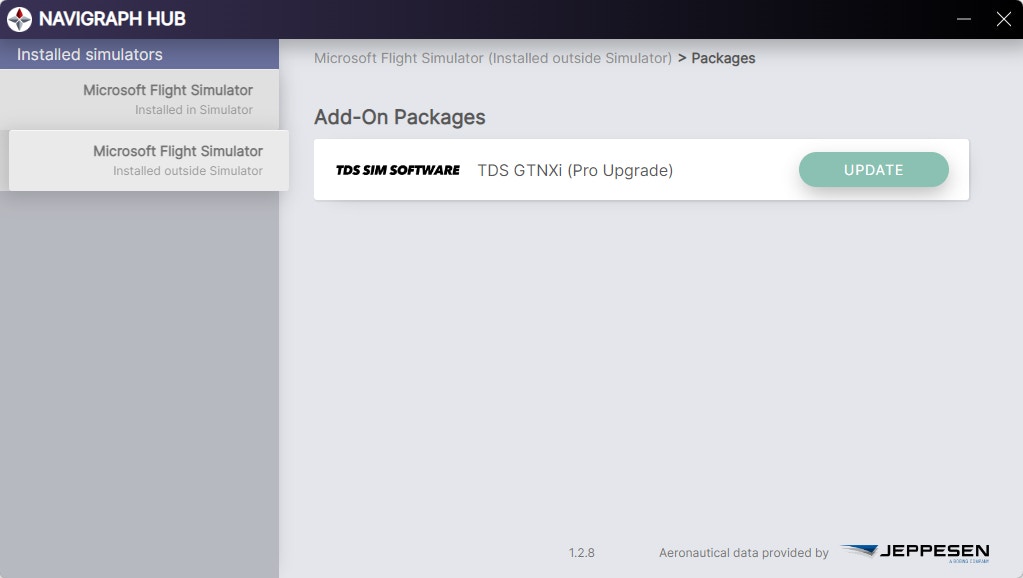Click the NAVIGRAPH HUB title text
1023x578 pixels.
[x=112, y=19]
